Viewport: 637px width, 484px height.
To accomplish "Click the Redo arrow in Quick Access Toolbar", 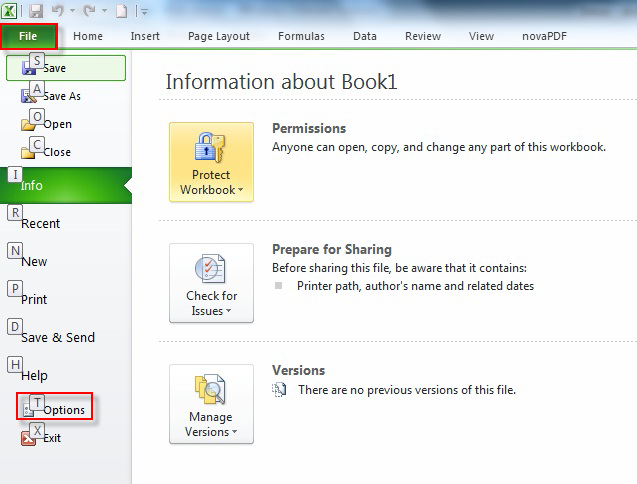I will 89,11.
